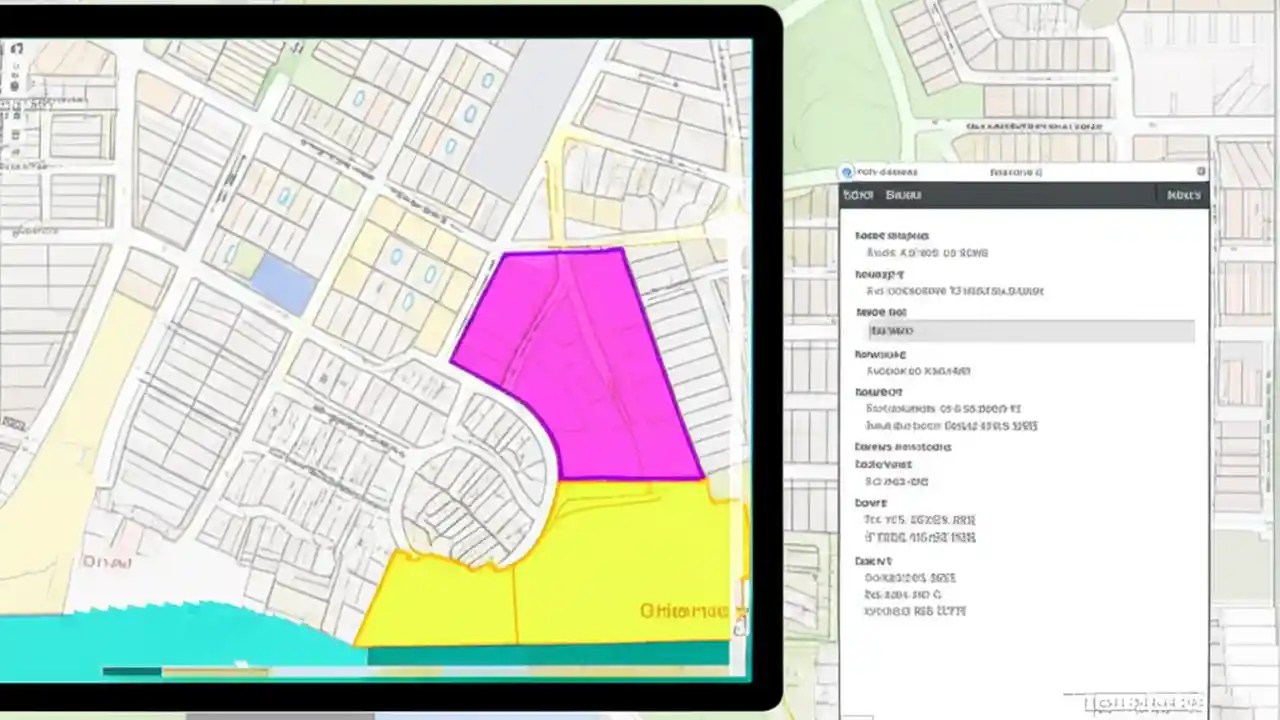Viewport: 1280px width, 720px height.
Task: Switch to the Edit tab in the panel header
Action: pos(857,195)
